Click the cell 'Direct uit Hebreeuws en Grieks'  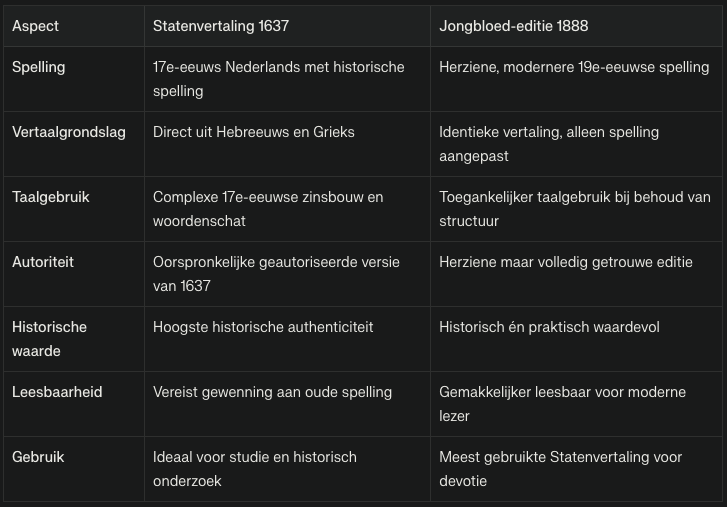[x=254, y=132]
